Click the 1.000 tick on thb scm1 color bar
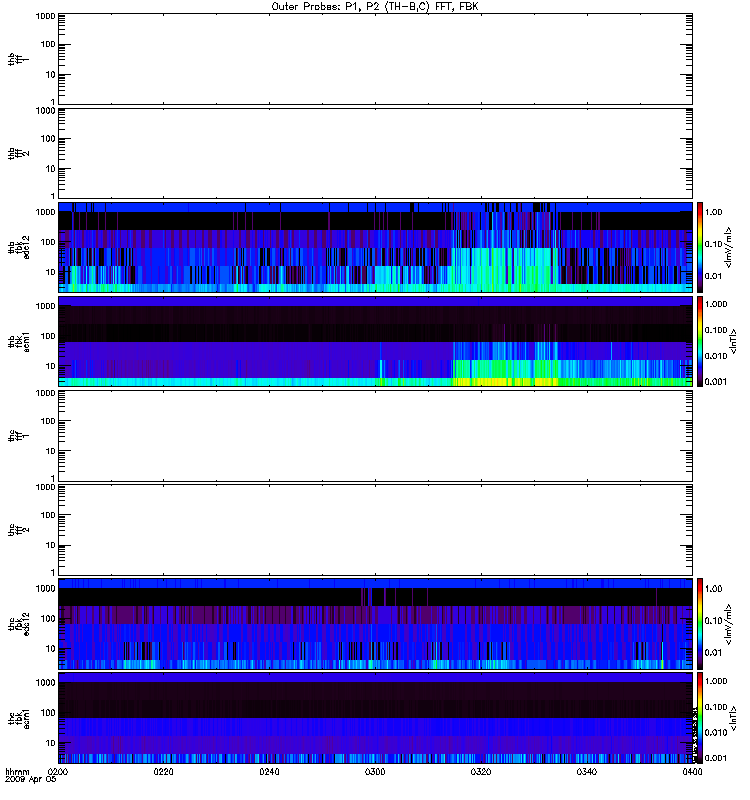The image size is (750, 800). click(x=716, y=305)
